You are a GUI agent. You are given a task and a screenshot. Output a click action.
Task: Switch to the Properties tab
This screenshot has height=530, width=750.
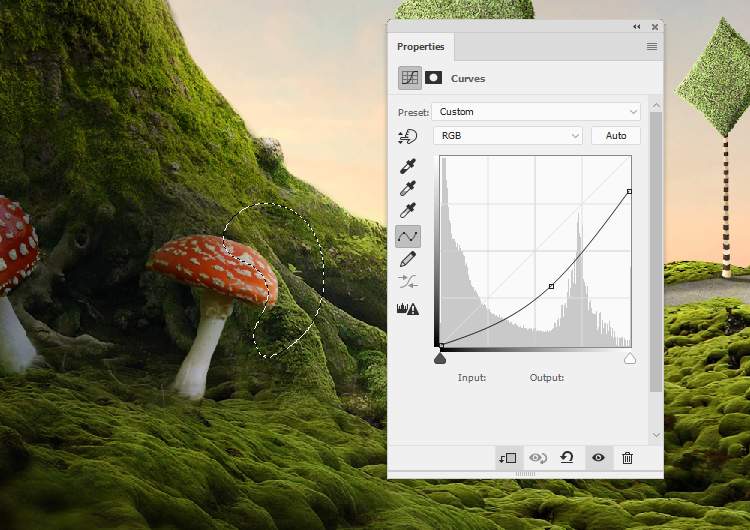pyautogui.click(x=420, y=47)
